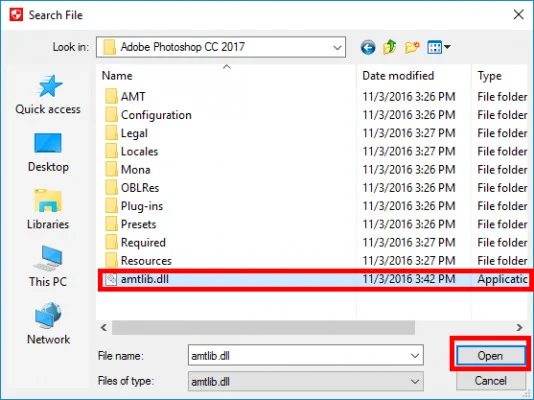Screen dimensions: 534x400
Task: Click the 'AMT' folder name
Action: point(133,97)
